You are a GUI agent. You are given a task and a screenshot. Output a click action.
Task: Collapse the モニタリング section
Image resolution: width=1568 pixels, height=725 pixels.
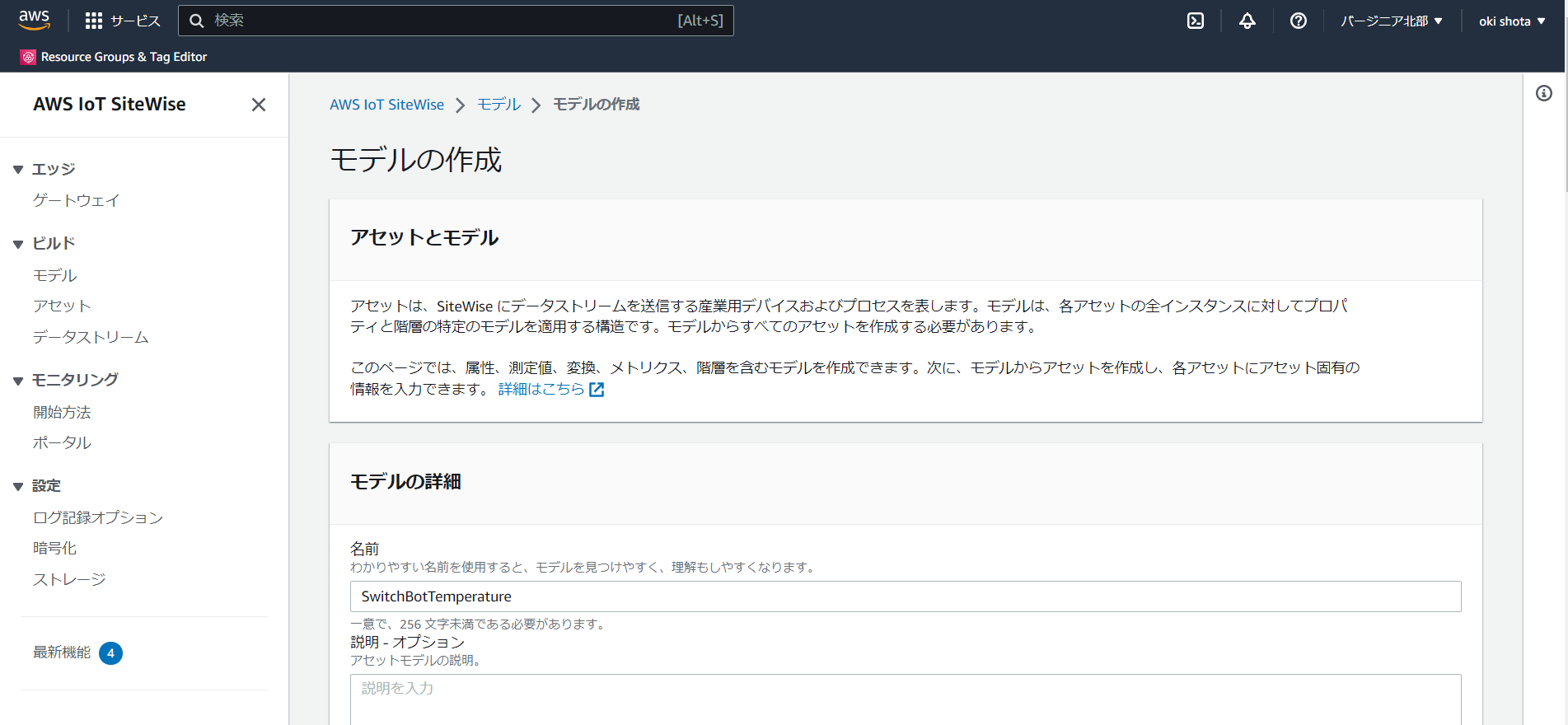[x=18, y=381]
